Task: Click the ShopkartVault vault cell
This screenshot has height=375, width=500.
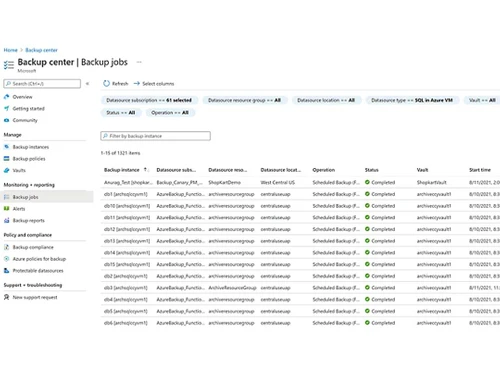Action: pos(431,182)
